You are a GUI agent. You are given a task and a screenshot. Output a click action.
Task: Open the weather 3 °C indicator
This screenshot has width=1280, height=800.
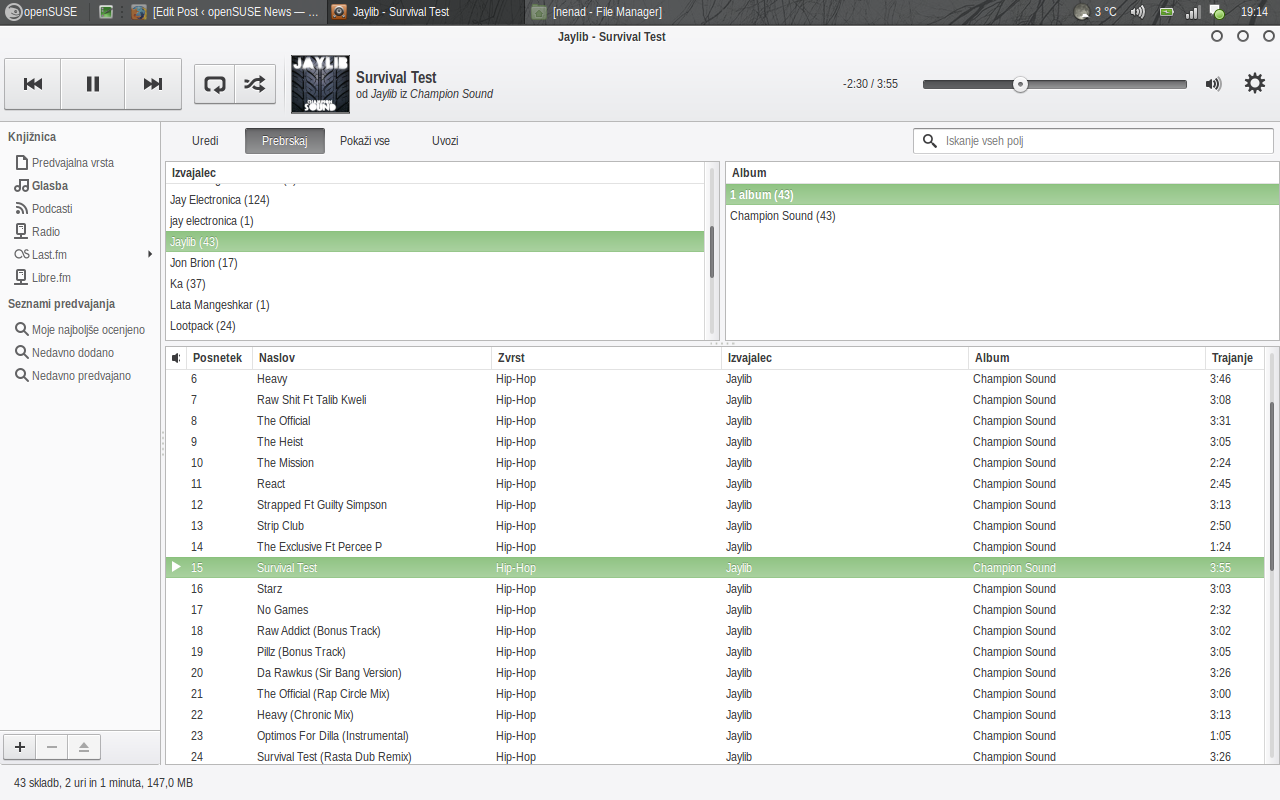[1096, 12]
